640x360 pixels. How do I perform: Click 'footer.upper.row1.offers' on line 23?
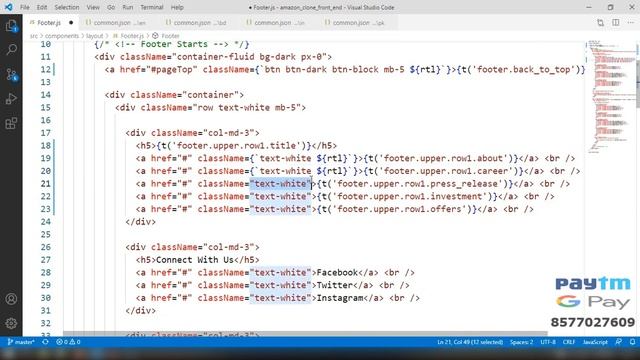400,209
